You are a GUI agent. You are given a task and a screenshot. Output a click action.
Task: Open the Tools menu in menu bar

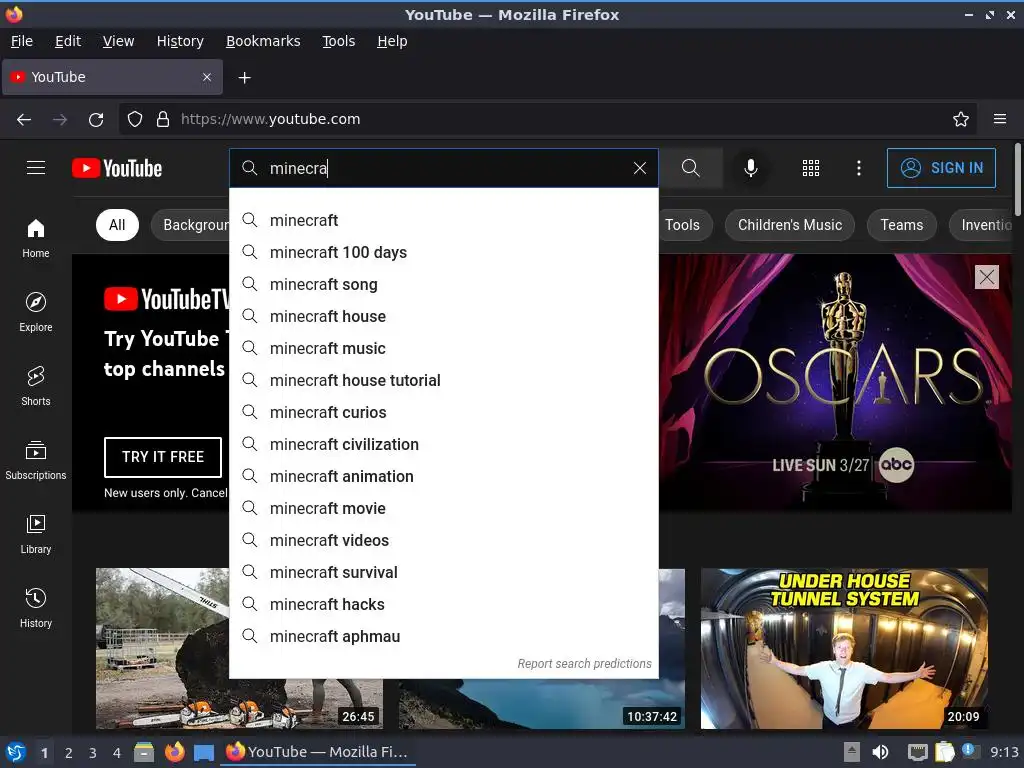coord(338,41)
